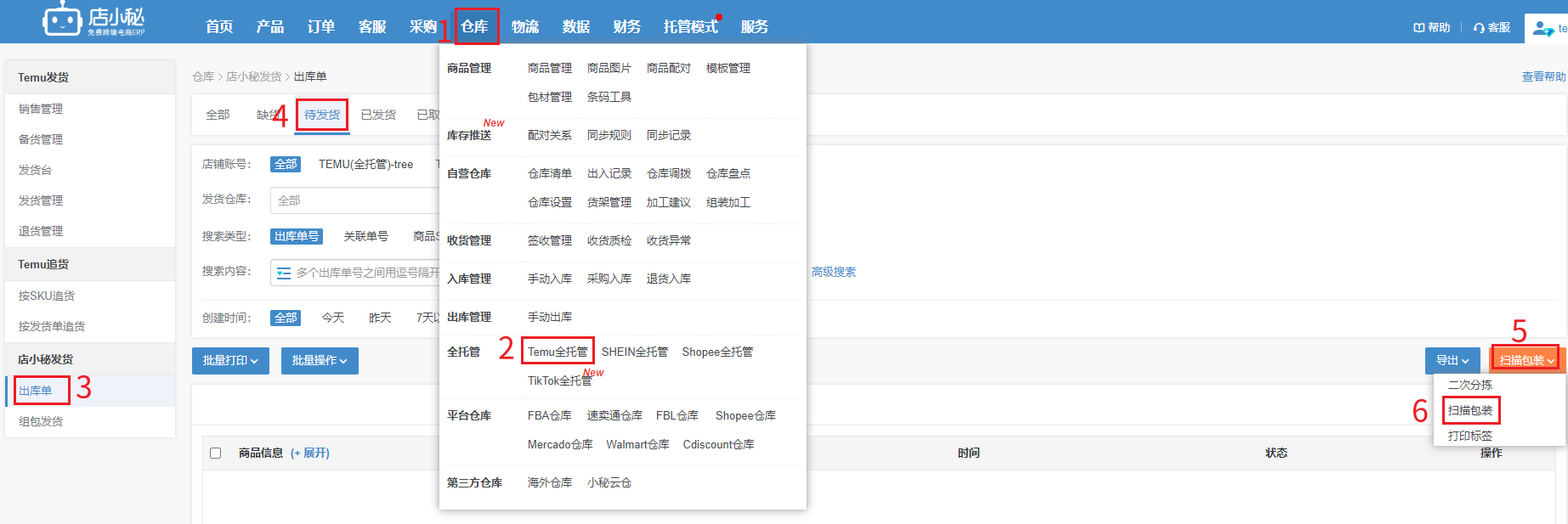Set search type to 出库单号
1568x524 pixels.
coord(297,236)
